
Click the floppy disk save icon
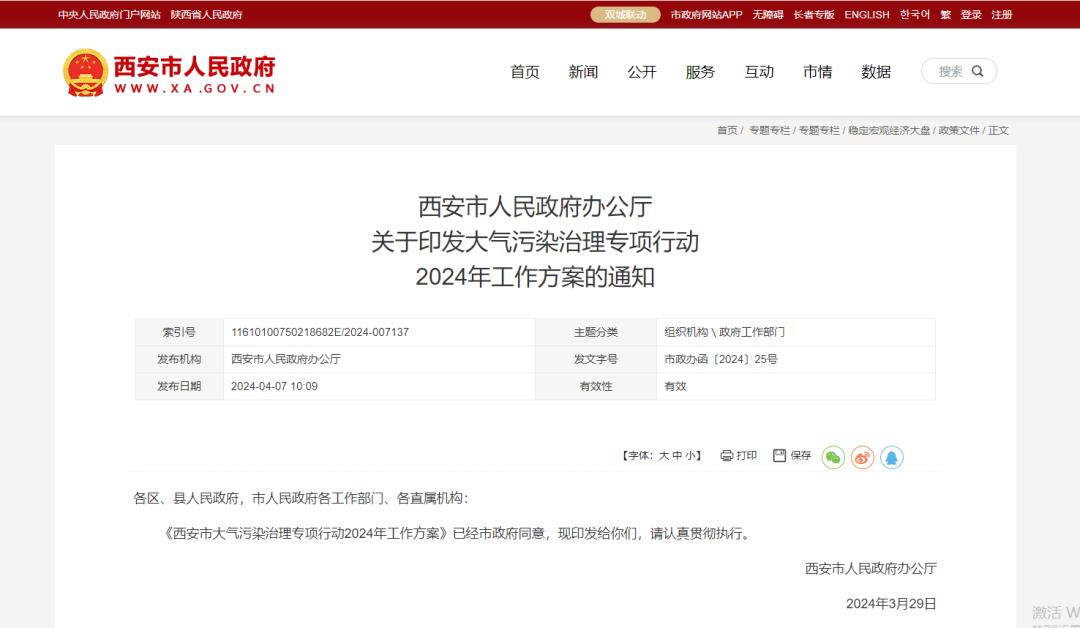[779, 455]
